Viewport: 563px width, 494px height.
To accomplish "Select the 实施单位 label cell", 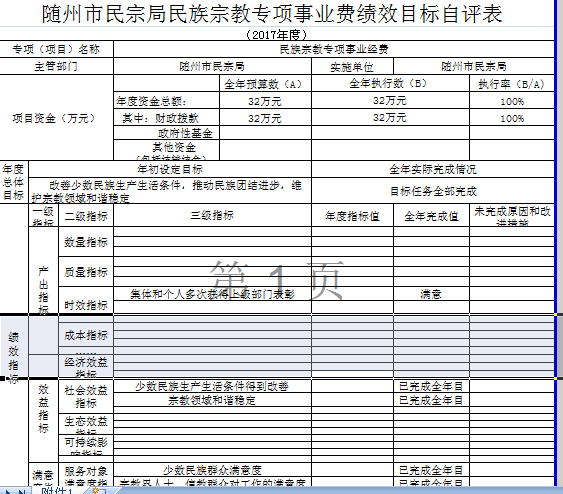I will point(352,67).
